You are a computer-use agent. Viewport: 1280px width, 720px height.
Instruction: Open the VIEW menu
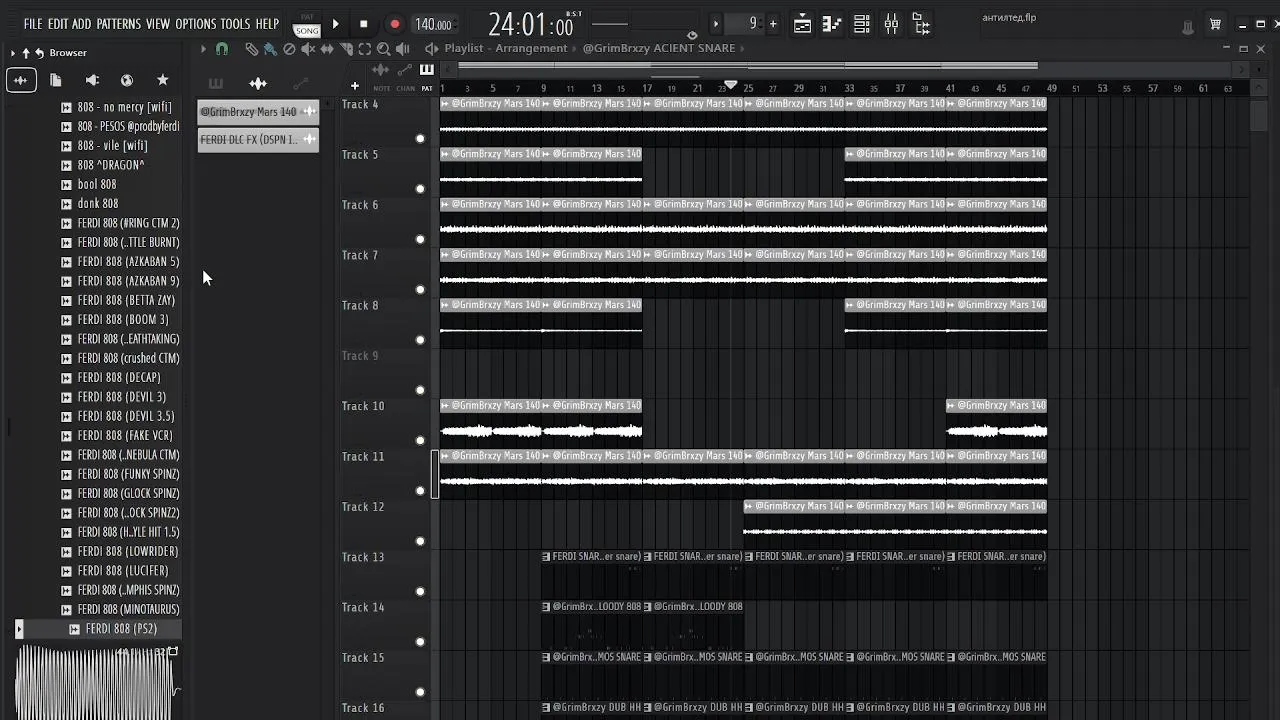[158, 24]
